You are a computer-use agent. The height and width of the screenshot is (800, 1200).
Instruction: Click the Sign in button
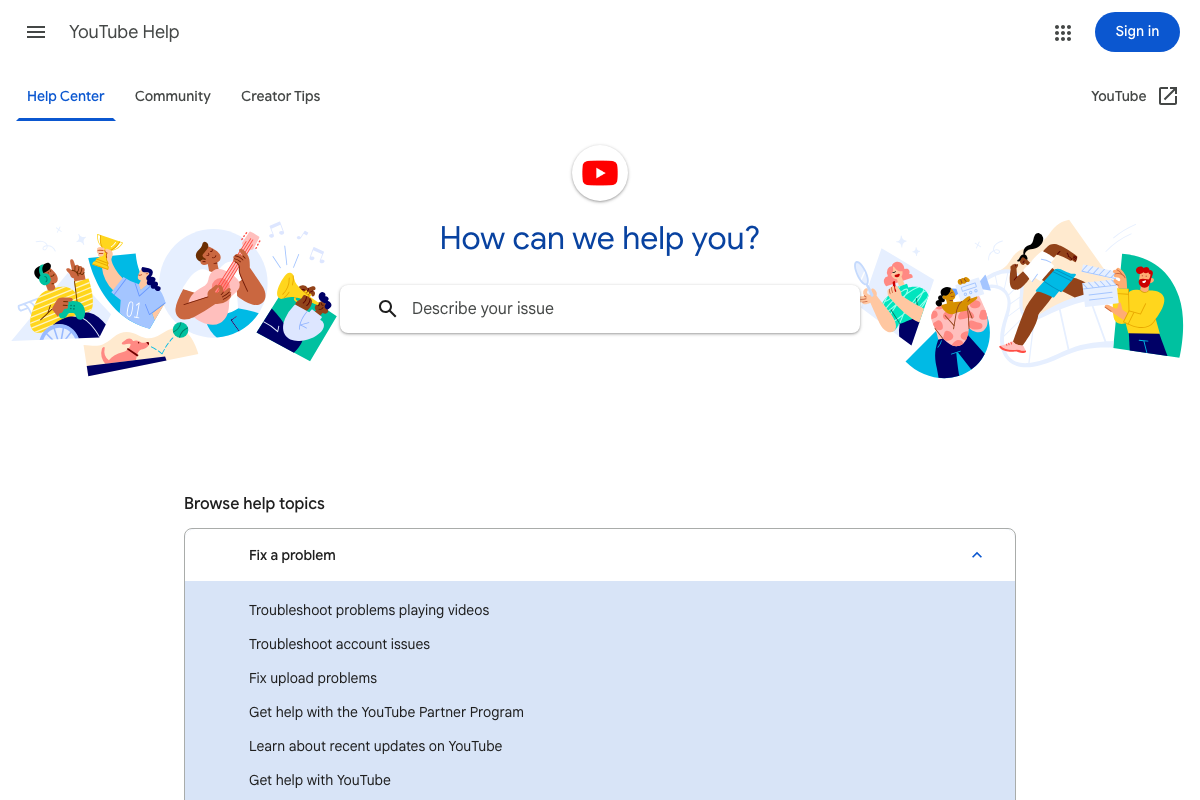point(1137,32)
